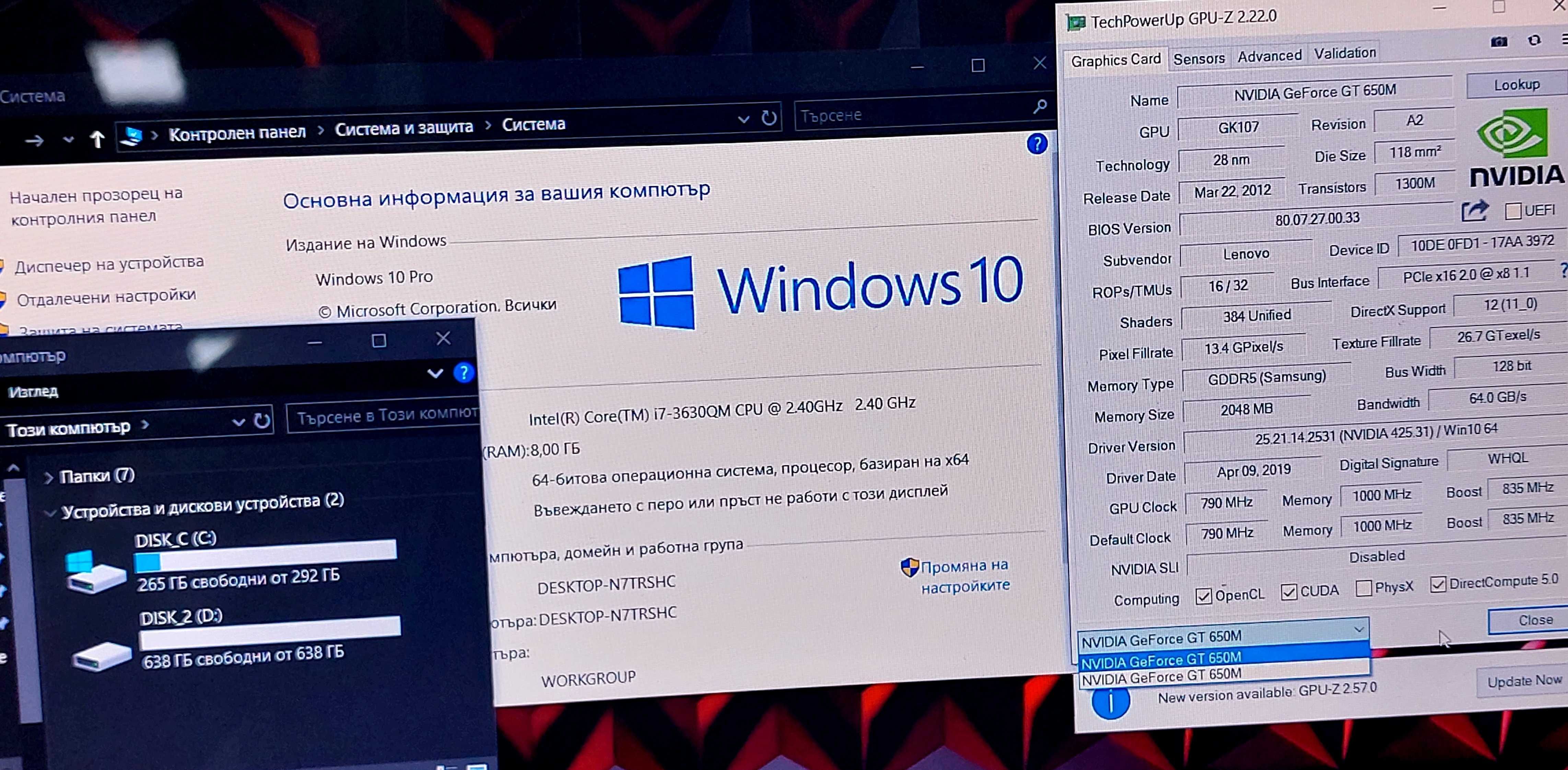Open Промяна на настройките link

(965, 576)
